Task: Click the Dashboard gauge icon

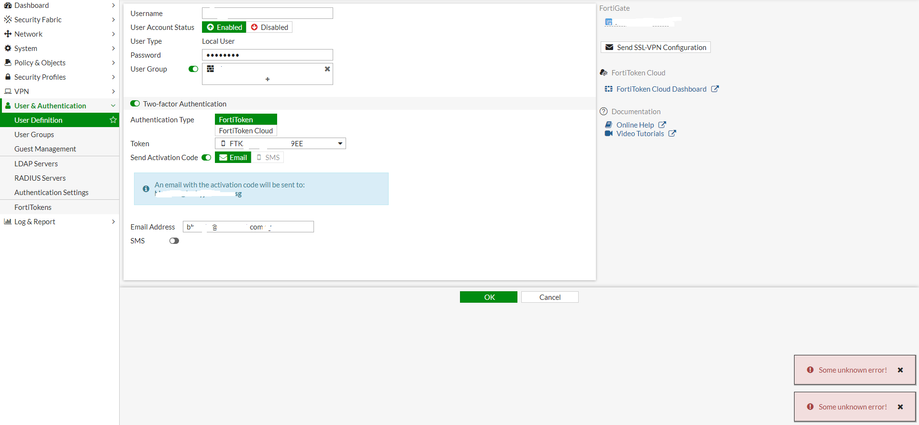Action: [x=8, y=5]
